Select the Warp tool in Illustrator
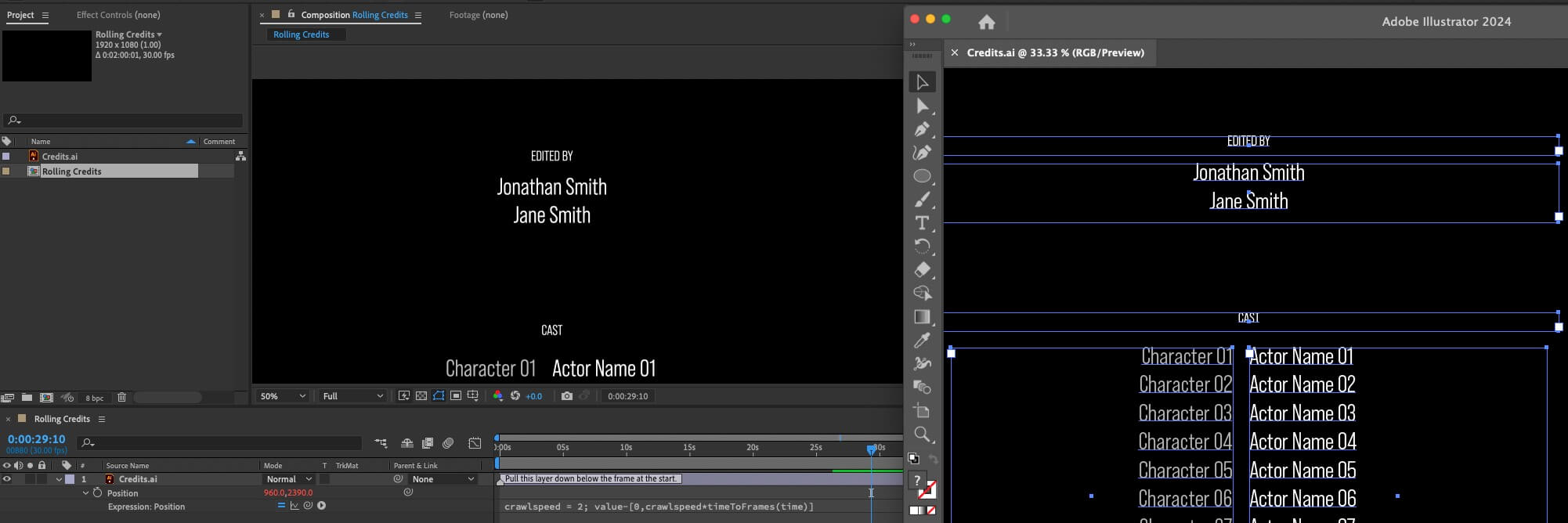 pyautogui.click(x=922, y=363)
